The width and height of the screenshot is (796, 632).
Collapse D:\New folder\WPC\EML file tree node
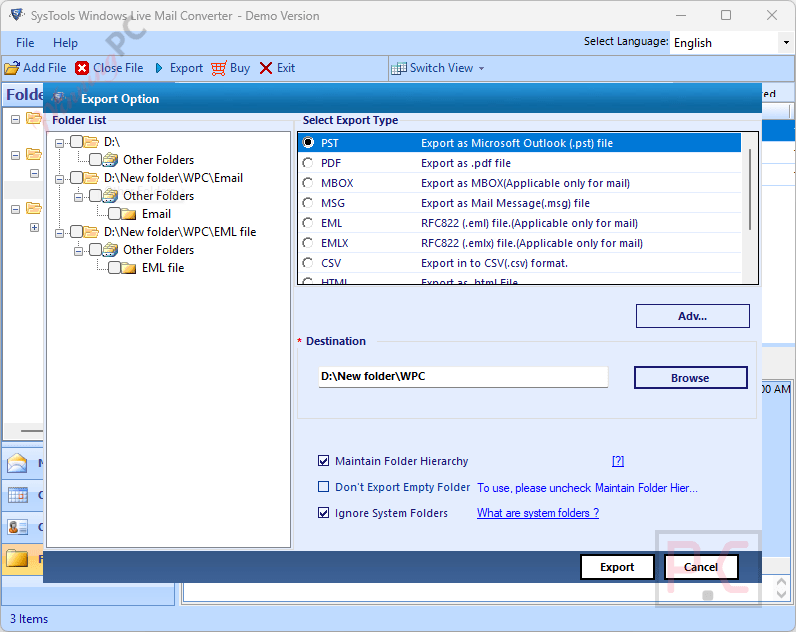(59, 233)
